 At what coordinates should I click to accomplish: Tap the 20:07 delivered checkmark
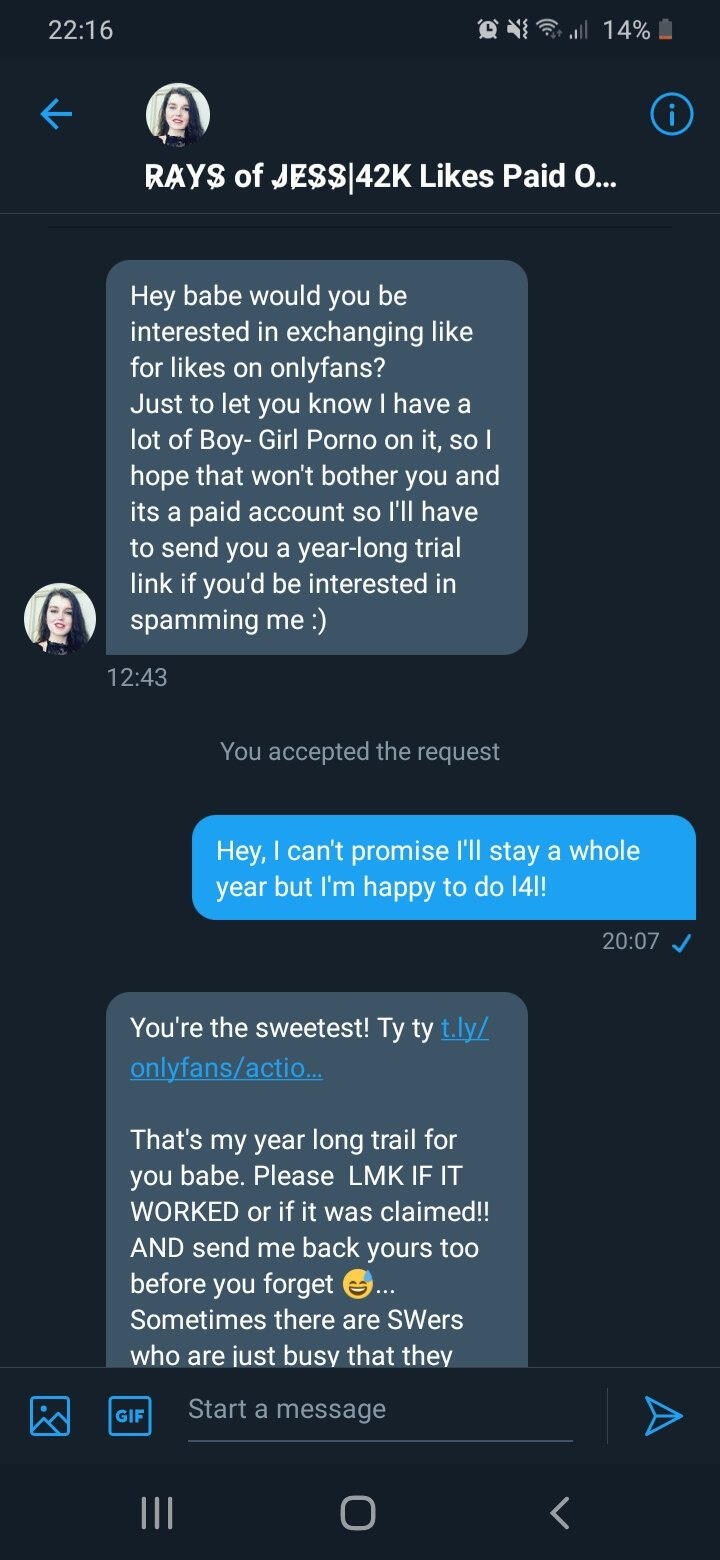pyautogui.click(x=682, y=942)
